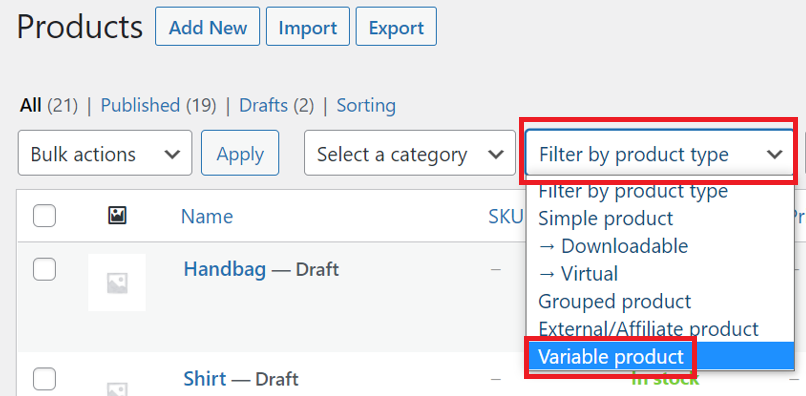Collapse the Filter by product type dropdown
Screen dimensions: 806x396
point(660,153)
